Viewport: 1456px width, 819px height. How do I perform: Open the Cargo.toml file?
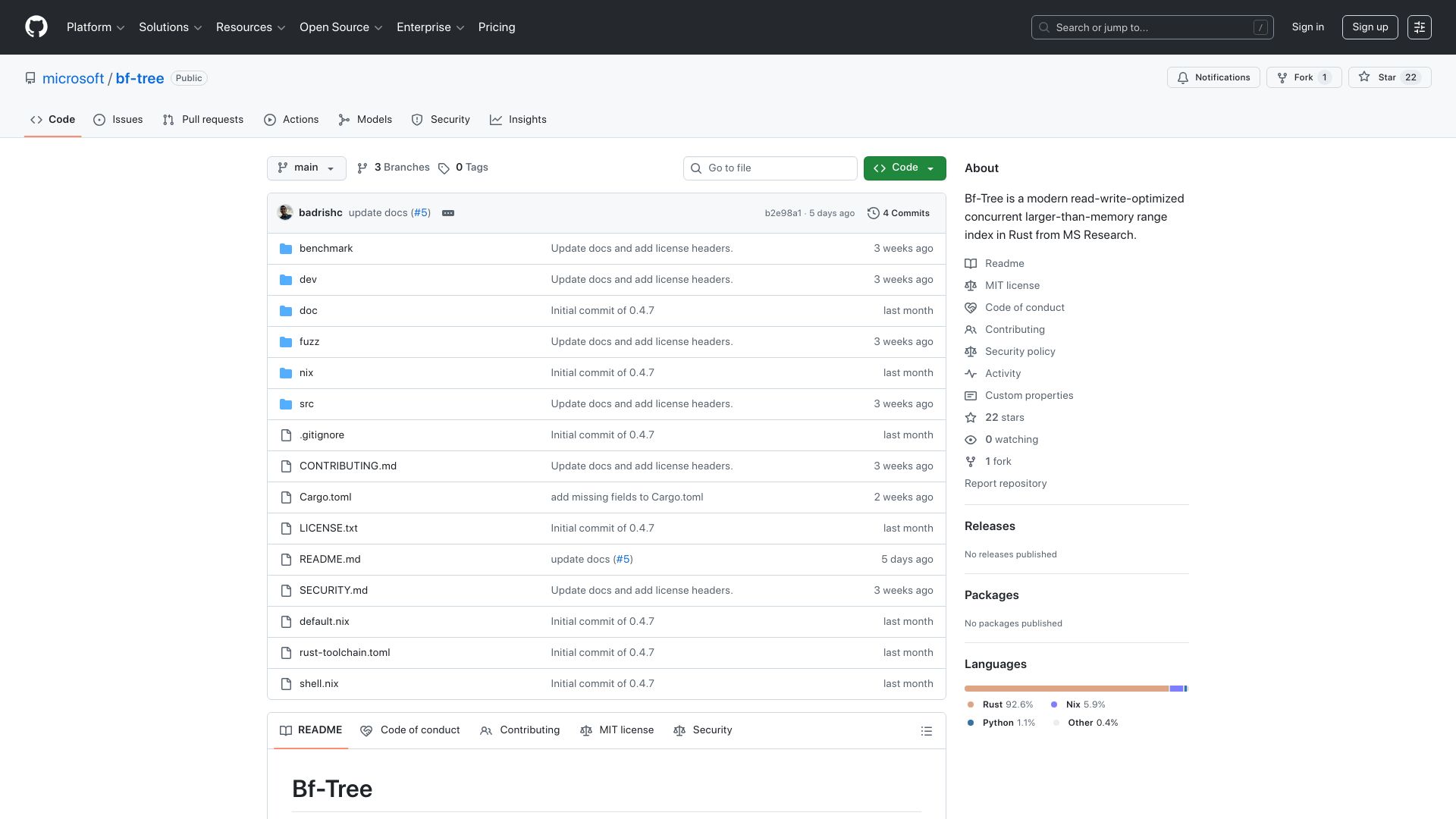(x=325, y=497)
